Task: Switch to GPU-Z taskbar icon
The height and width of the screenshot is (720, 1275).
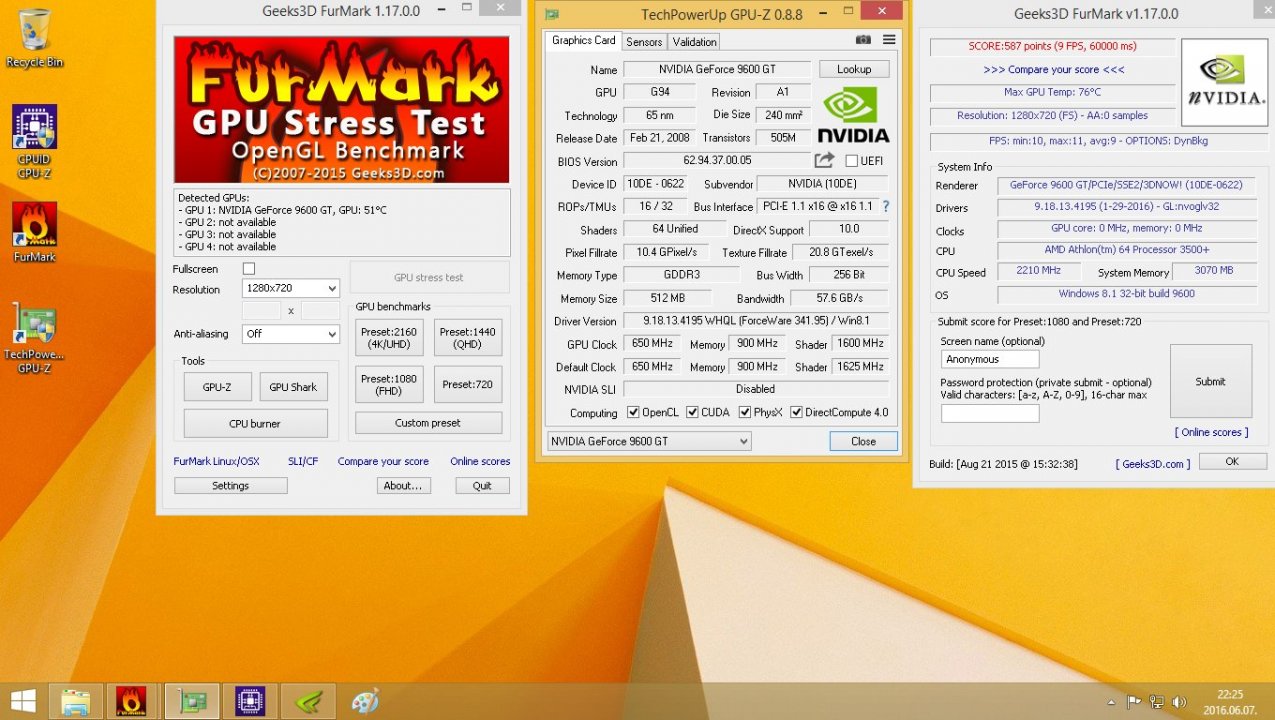Action: [x=192, y=701]
